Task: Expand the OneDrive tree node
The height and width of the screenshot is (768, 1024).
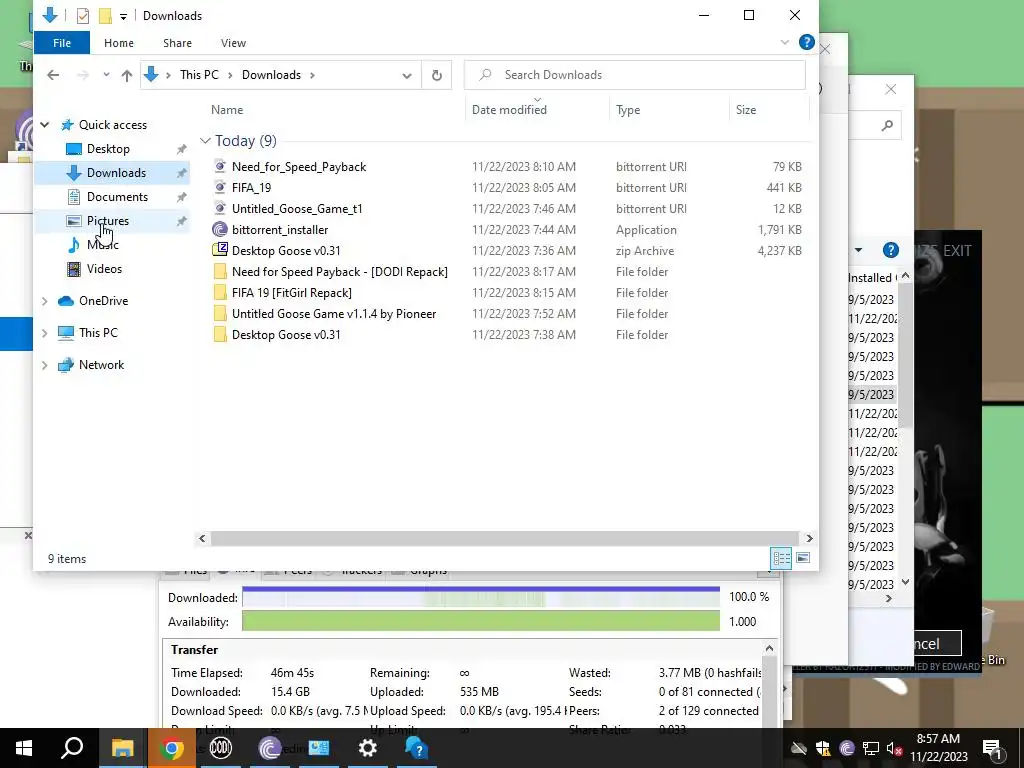Action: click(x=45, y=301)
